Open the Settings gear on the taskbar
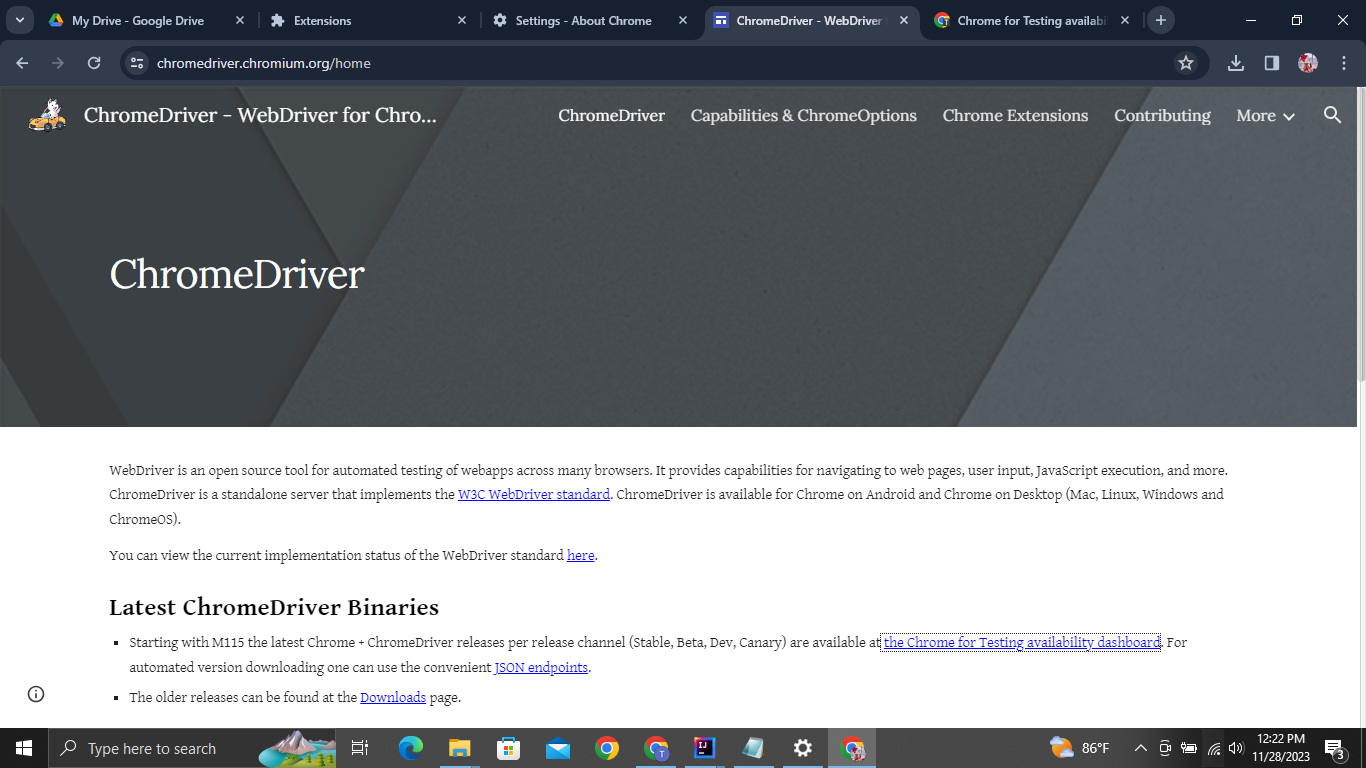This screenshot has height=768, width=1366. point(802,748)
